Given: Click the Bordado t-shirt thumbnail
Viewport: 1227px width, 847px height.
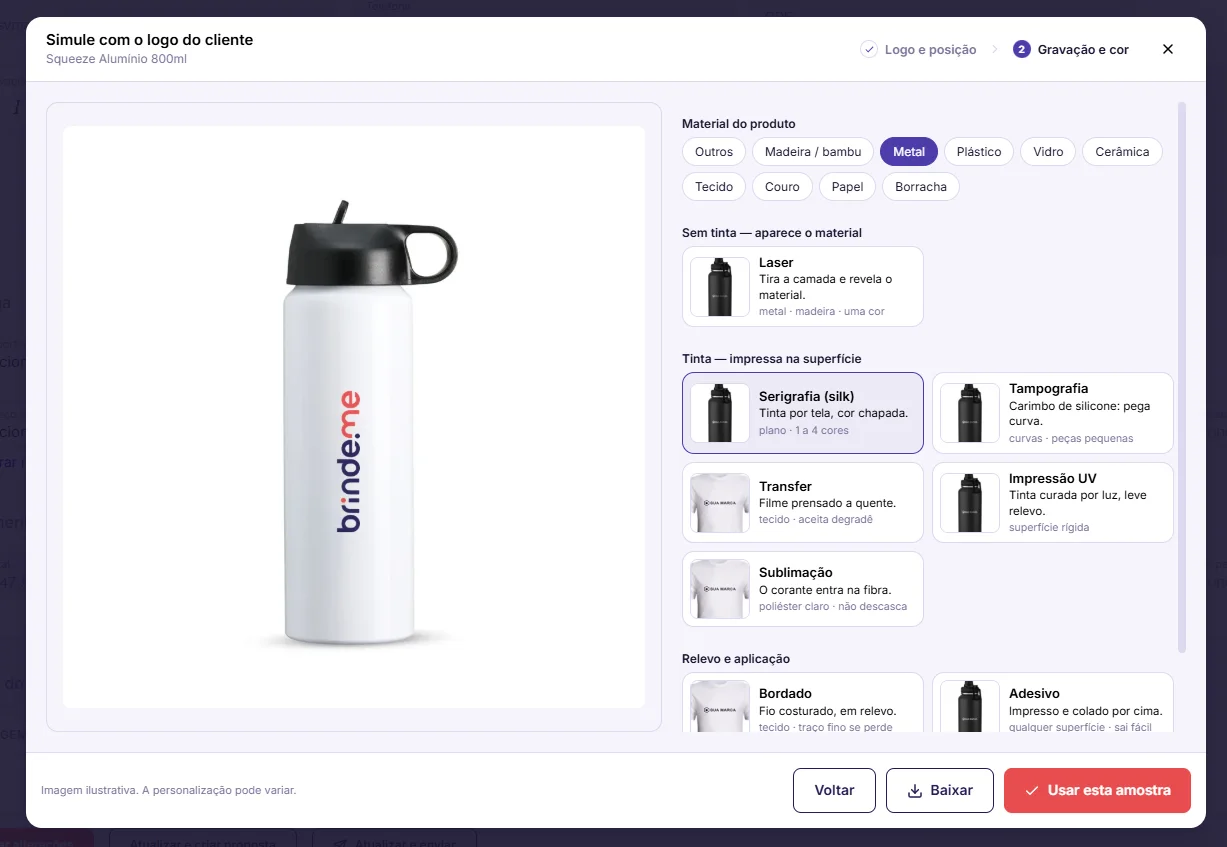Looking at the screenshot, I should coord(720,707).
